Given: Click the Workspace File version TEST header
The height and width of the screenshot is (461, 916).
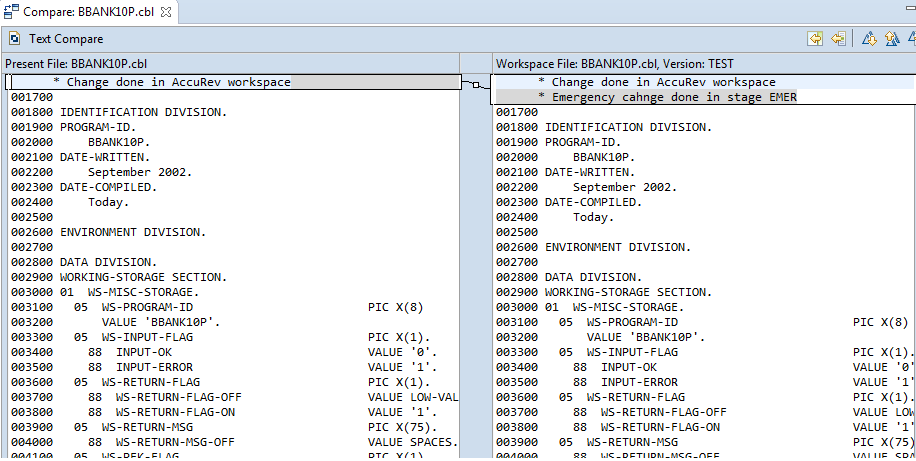Looking at the screenshot, I should (x=614, y=62).
